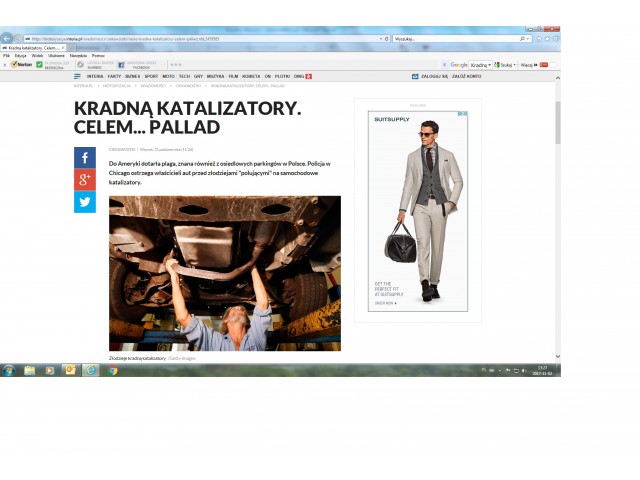The height and width of the screenshot is (480, 640).
Task: Open the Google toolbar search term dropdown
Action: [491, 64]
